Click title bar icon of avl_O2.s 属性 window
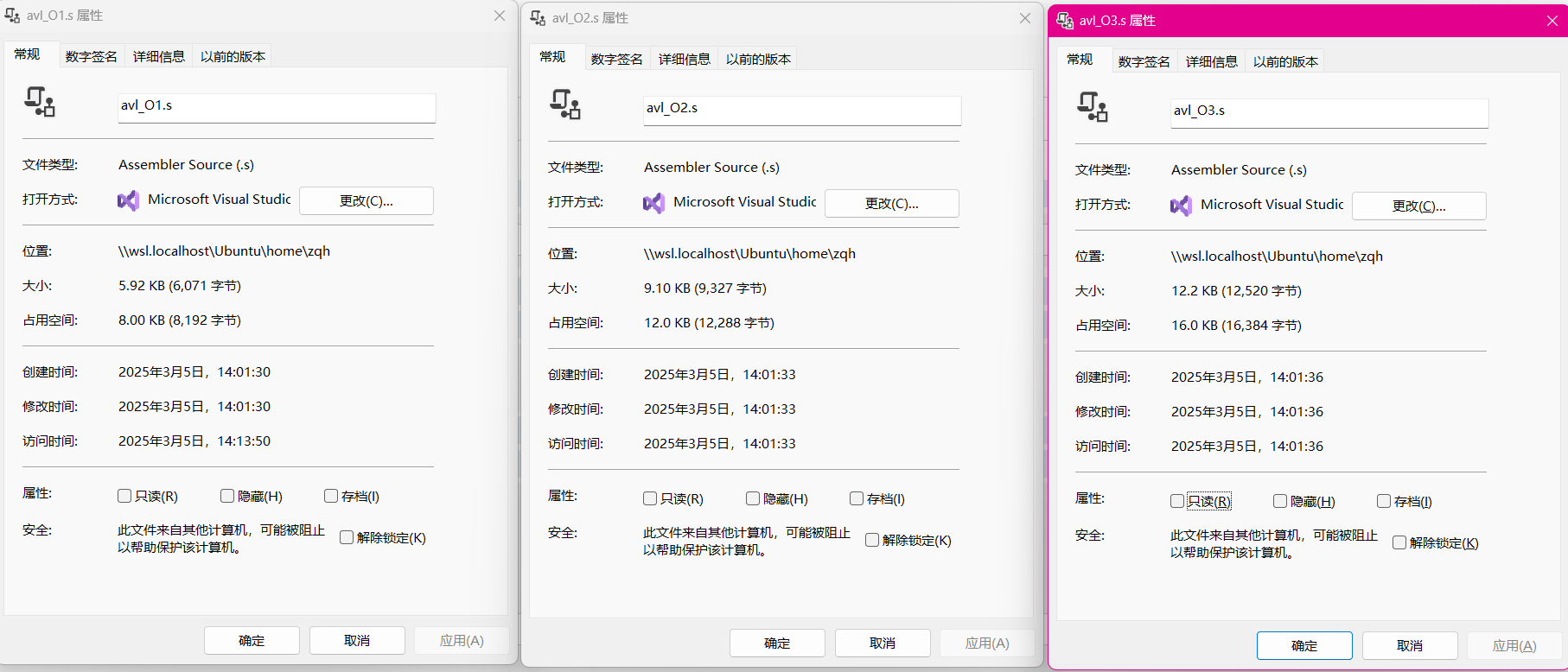1568x672 pixels. pyautogui.click(x=538, y=18)
